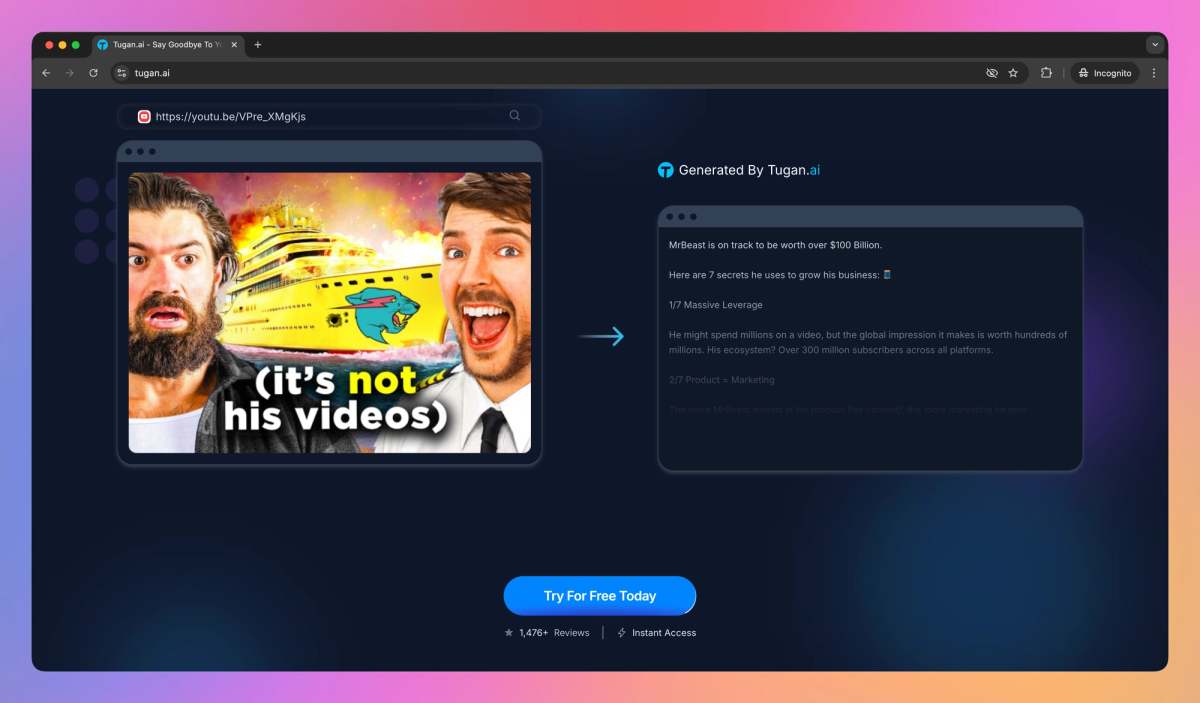Bookmark this page with the star icon
Viewport: 1200px width, 703px height.
(x=1013, y=73)
